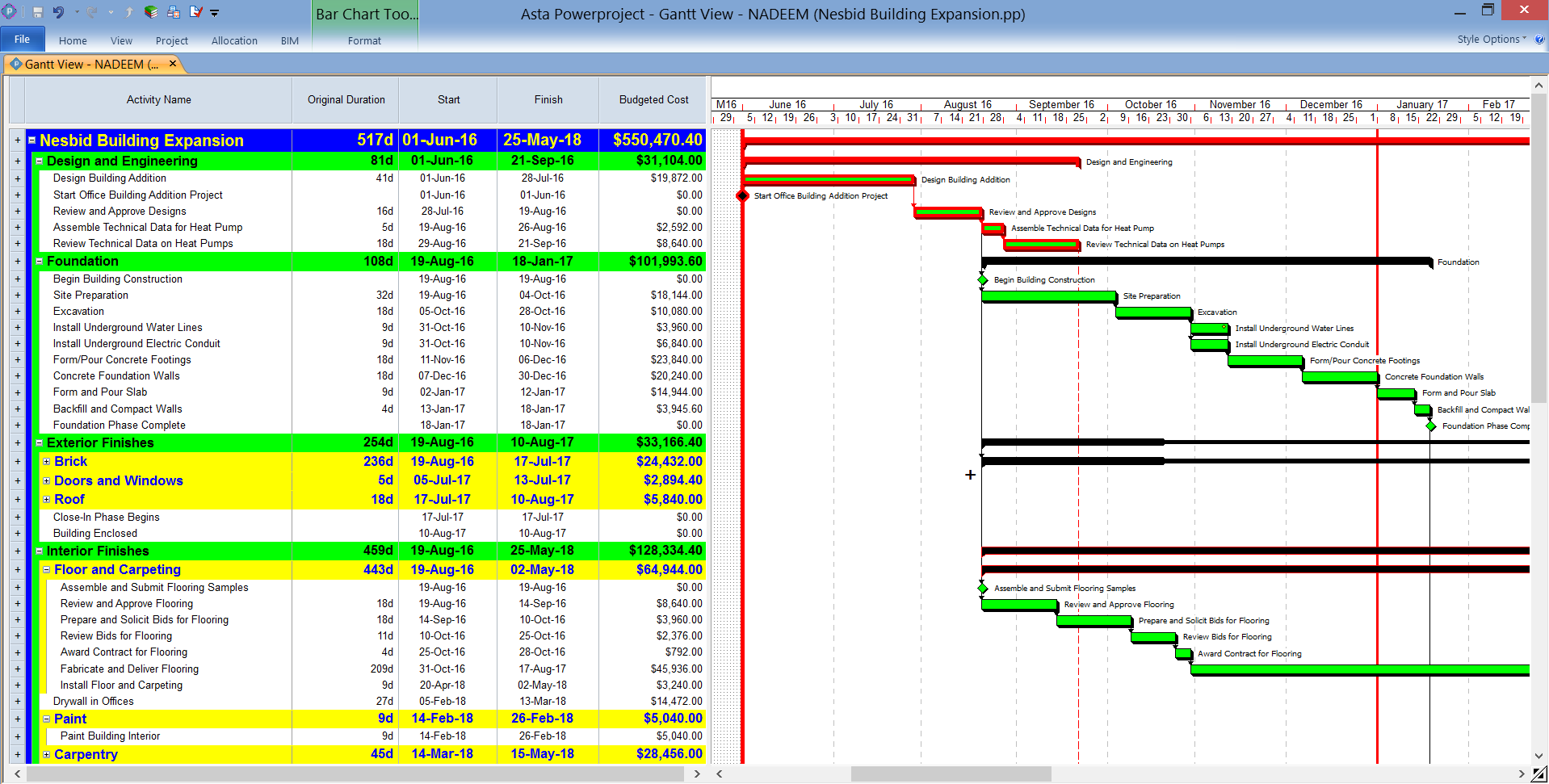Click the Activity Name column header
This screenshot has height=784, width=1549.
pyautogui.click(x=158, y=99)
